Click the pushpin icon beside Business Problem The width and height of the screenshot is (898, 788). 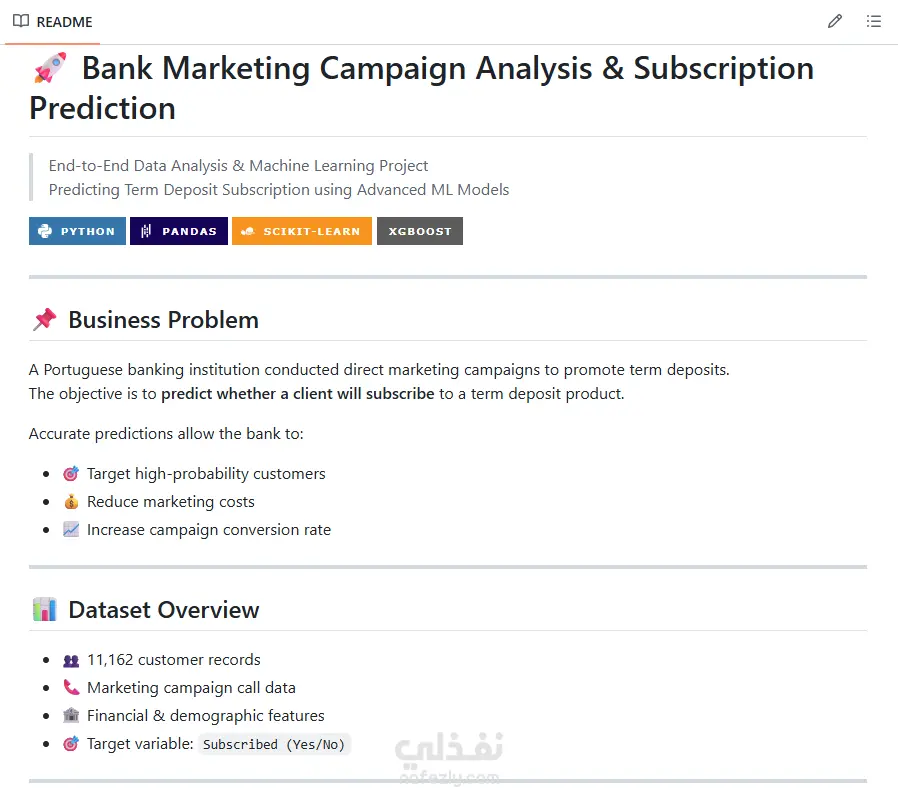45,320
